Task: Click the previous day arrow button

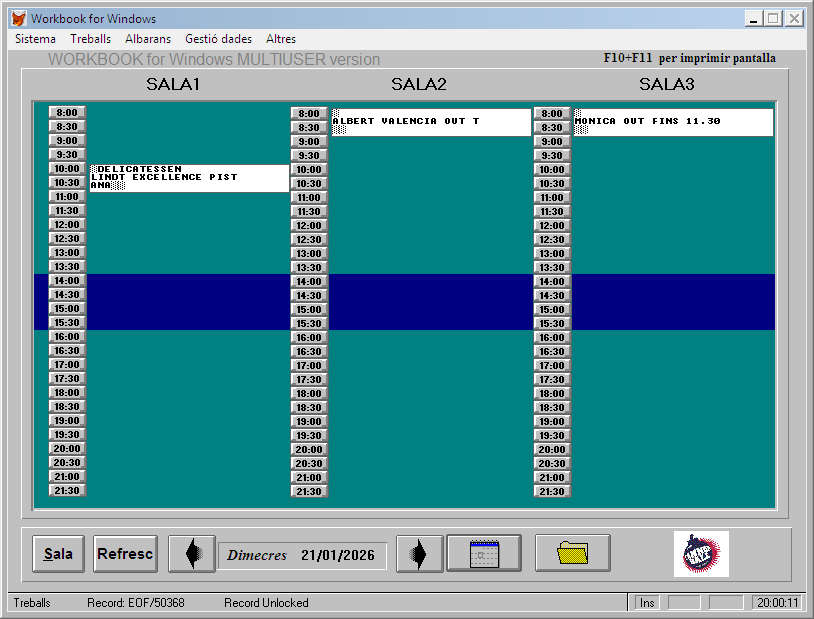Action: [x=191, y=554]
